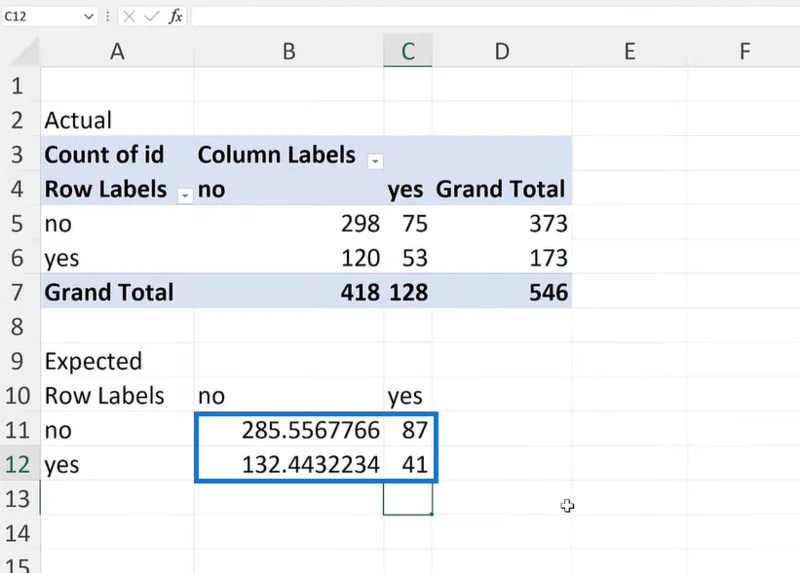800x573 pixels.
Task: Open the Row Labels filter dropdown
Action: (x=185, y=195)
